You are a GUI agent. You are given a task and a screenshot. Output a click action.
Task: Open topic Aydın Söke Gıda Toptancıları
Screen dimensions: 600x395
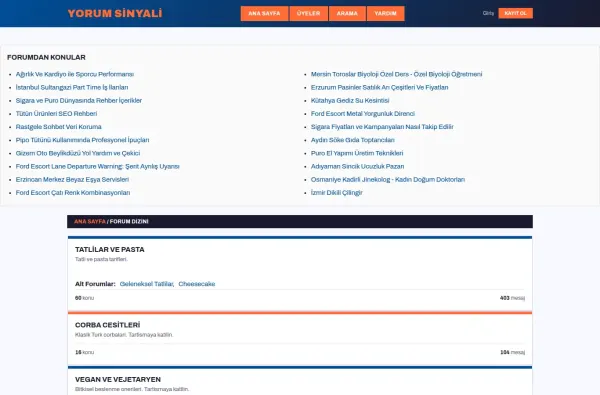tap(352, 140)
